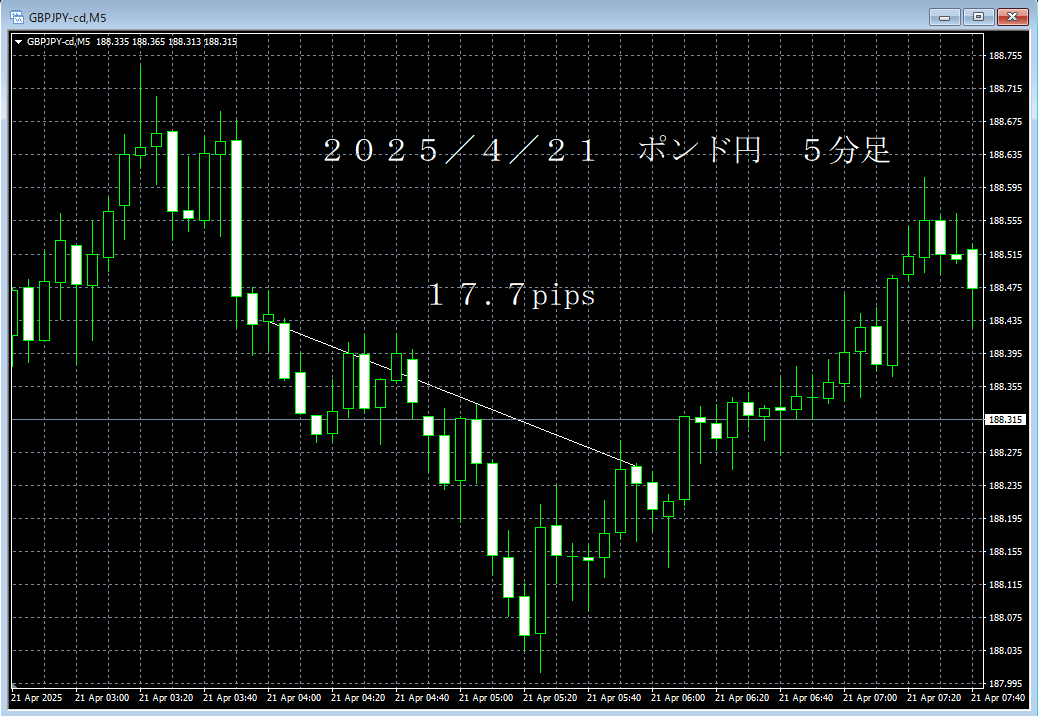Click the 187.995 price scale label

pos(1005,684)
